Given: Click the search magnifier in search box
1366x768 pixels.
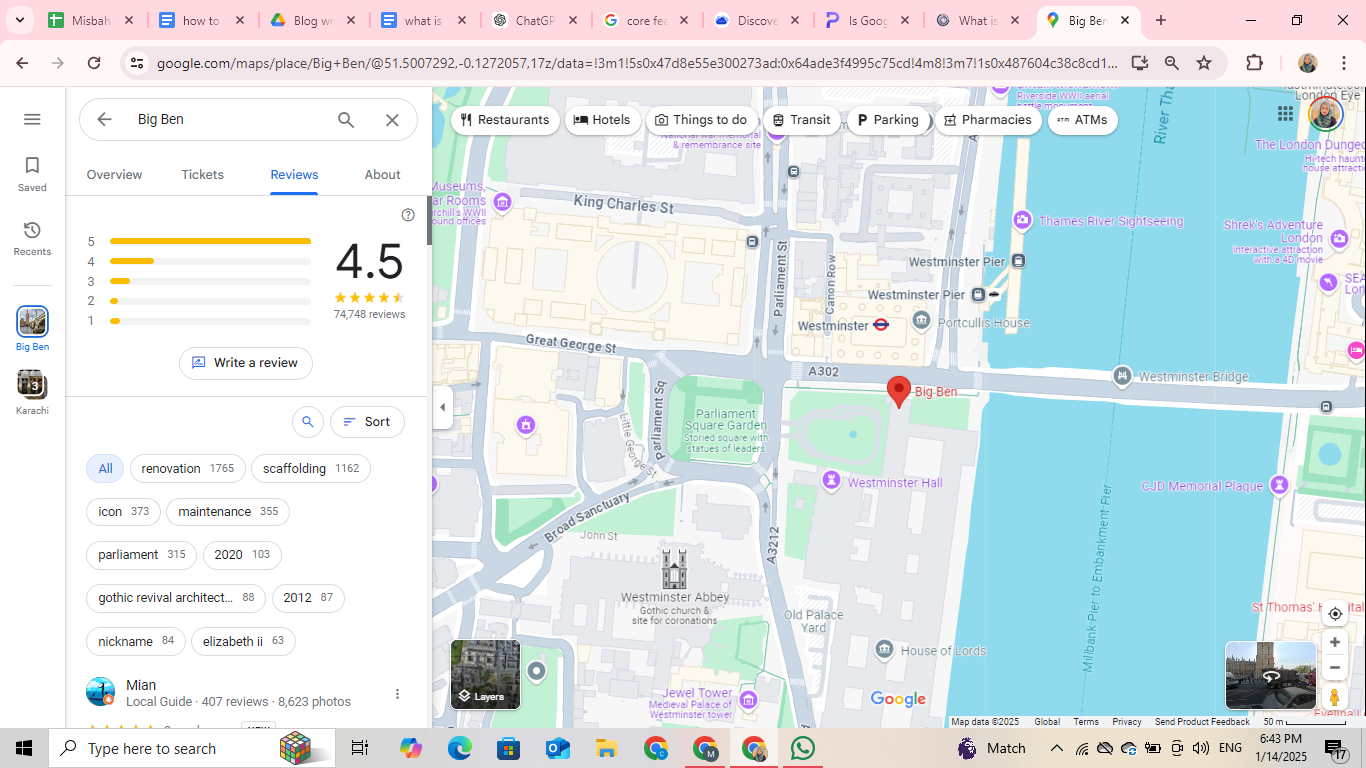Looking at the screenshot, I should (346, 120).
